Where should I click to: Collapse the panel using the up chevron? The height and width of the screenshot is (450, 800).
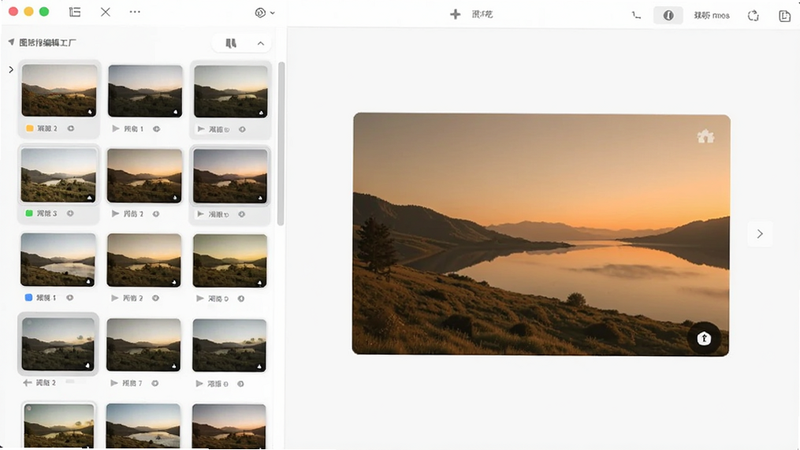coord(261,43)
